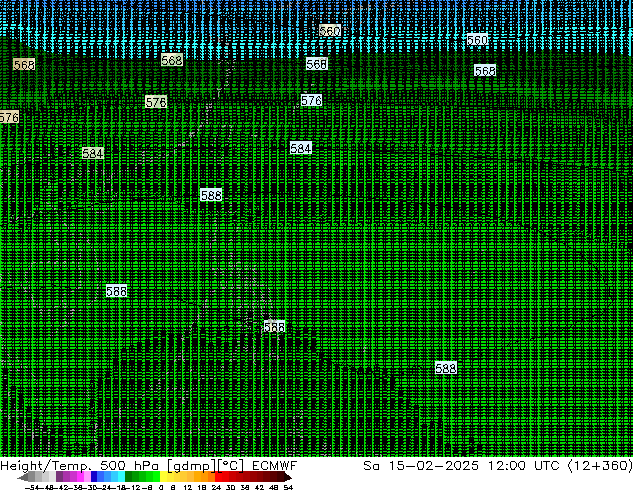634x490 pixels.
Task: Click the beige-backed 560 contour label
Action: click(330, 31)
